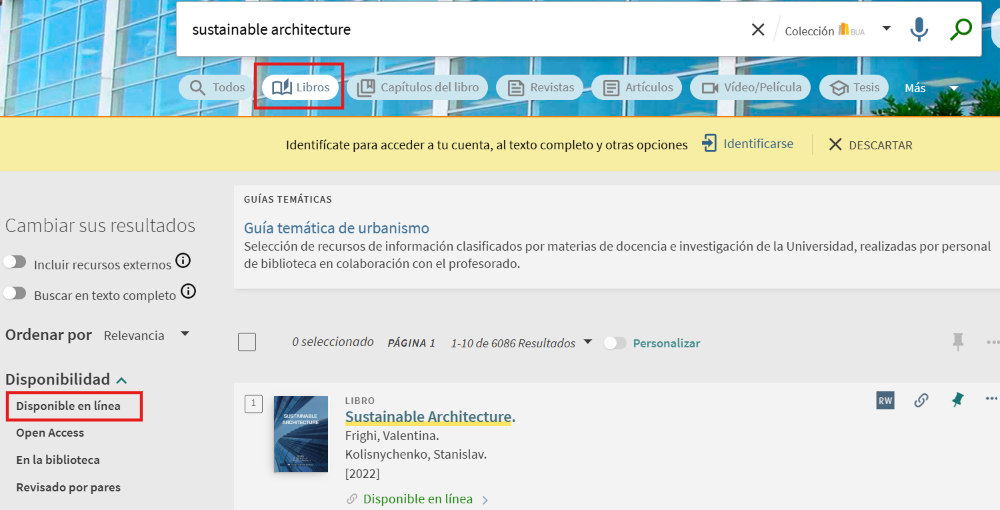Filter by Open Access
The image size is (1000, 510).
(50, 433)
